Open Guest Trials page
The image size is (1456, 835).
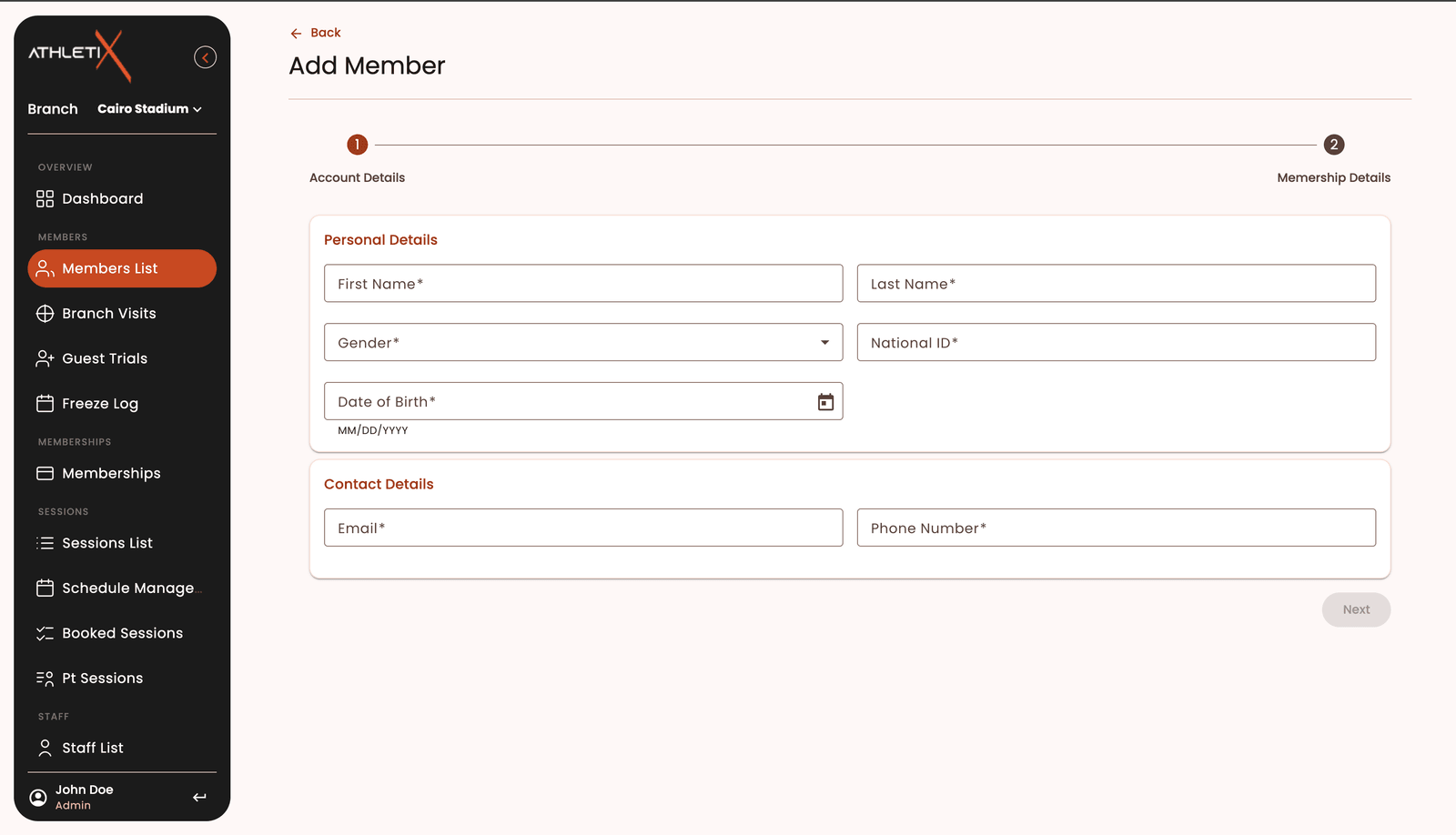click(122, 358)
